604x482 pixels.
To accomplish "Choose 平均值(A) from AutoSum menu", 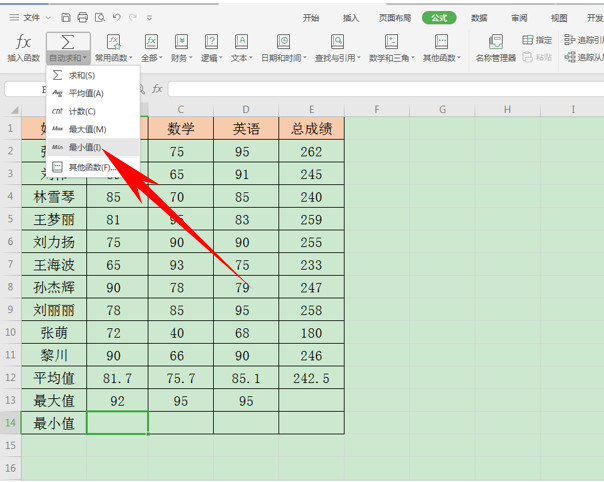I will tap(93, 93).
